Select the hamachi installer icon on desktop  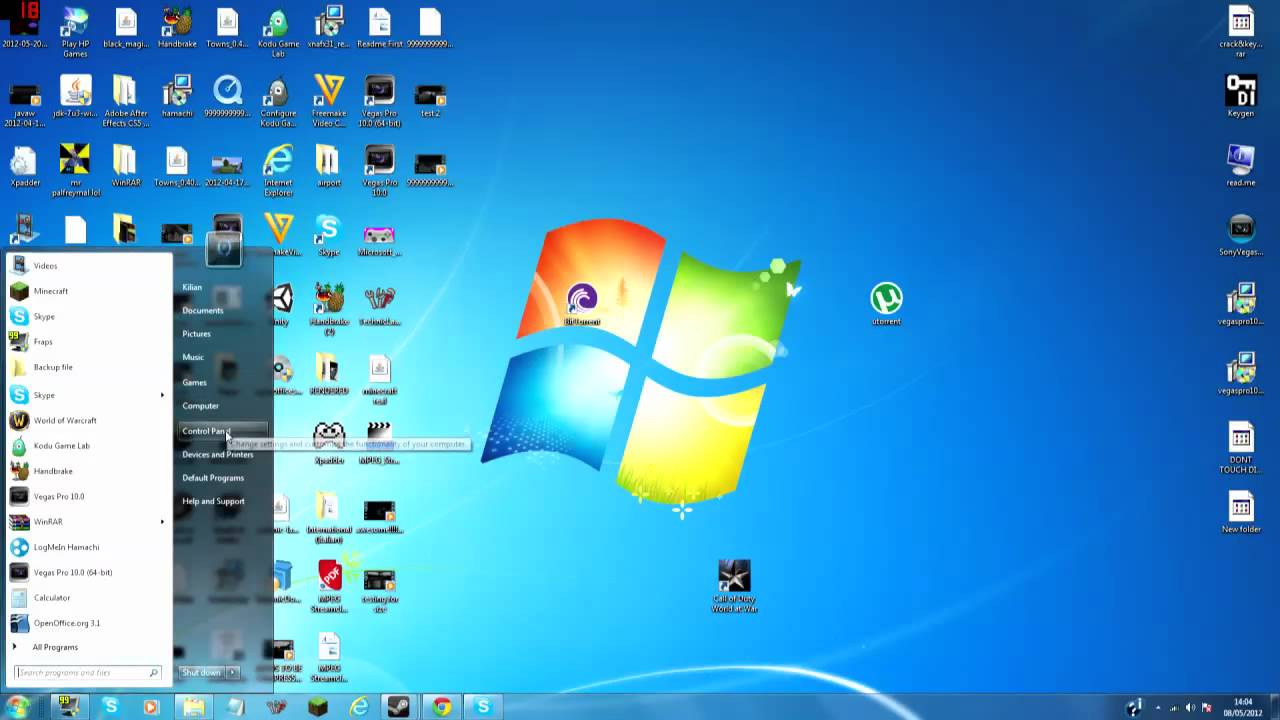tap(177, 97)
